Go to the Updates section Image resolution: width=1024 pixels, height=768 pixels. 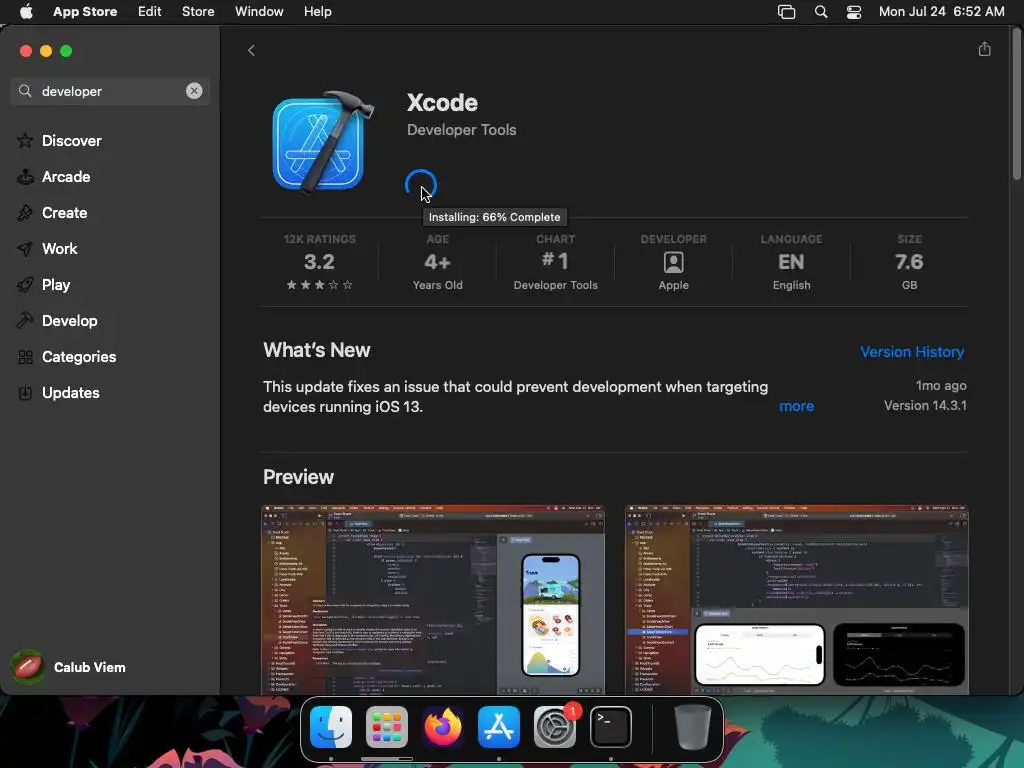tap(71, 392)
